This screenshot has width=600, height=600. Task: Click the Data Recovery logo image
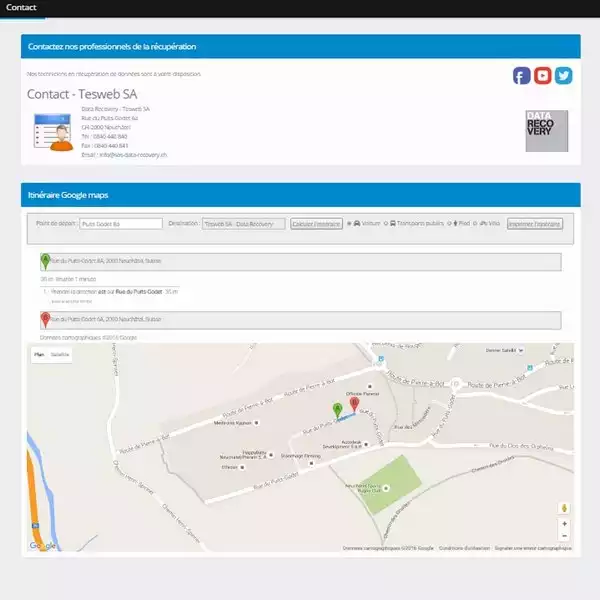[547, 131]
